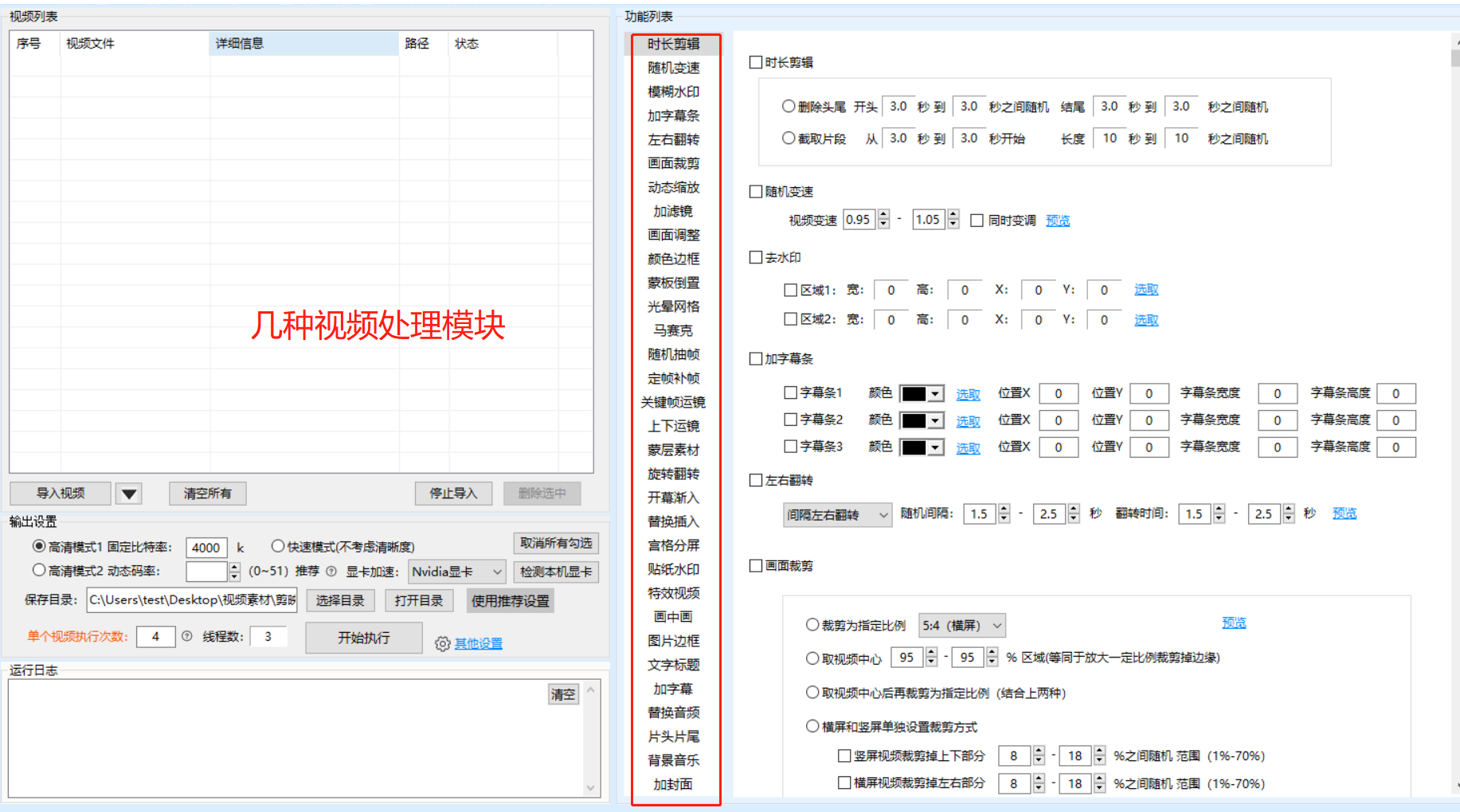1460x812 pixels.
Task: Select 背景音乐 in the function list
Action: (674, 760)
